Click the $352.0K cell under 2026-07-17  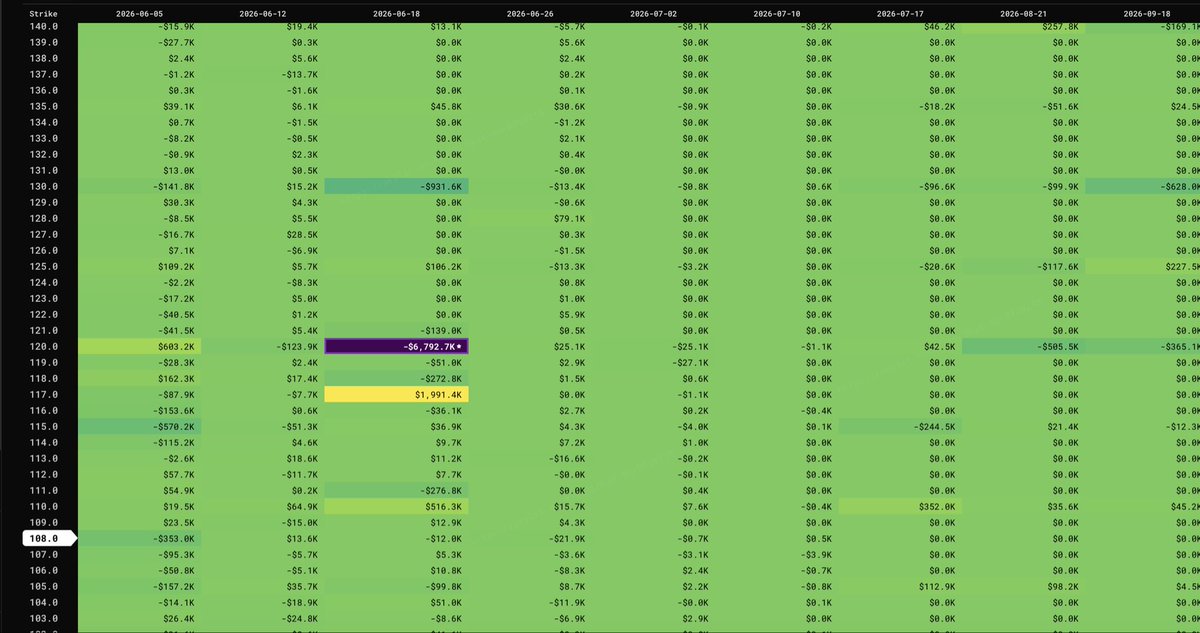(901, 506)
